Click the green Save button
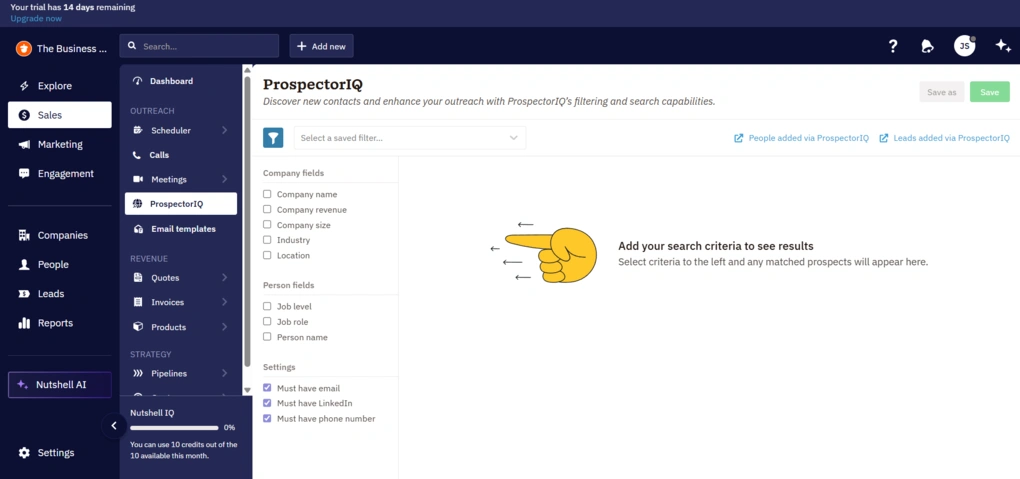 tap(989, 92)
